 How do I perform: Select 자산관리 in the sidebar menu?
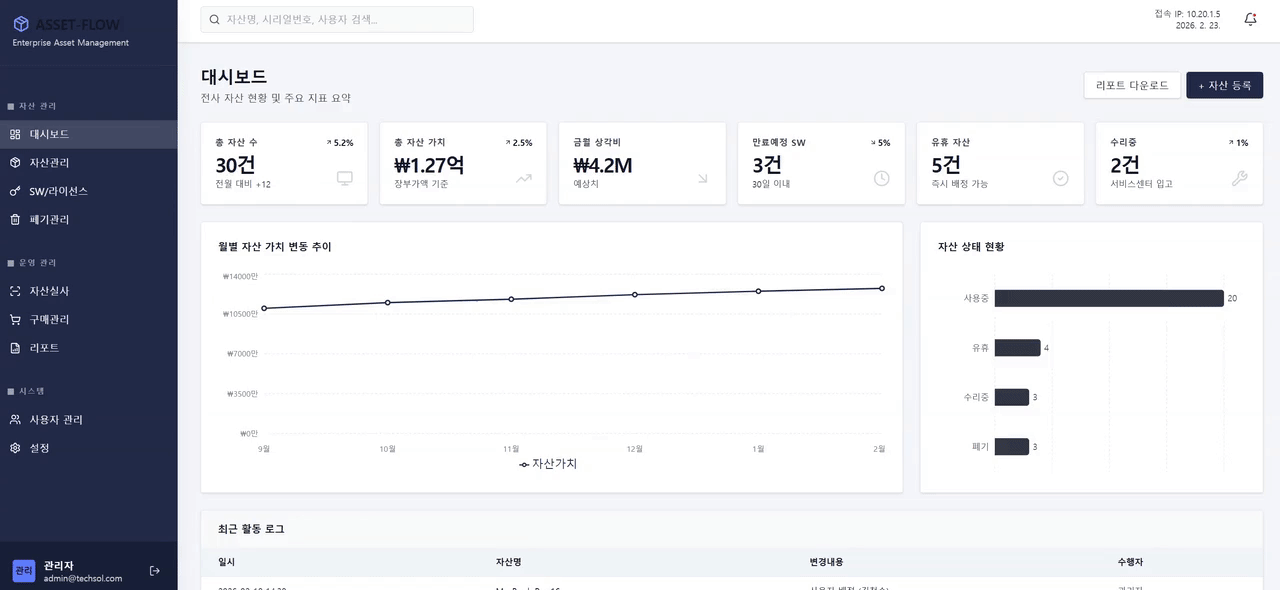pyautogui.click(x=50, y=162)
